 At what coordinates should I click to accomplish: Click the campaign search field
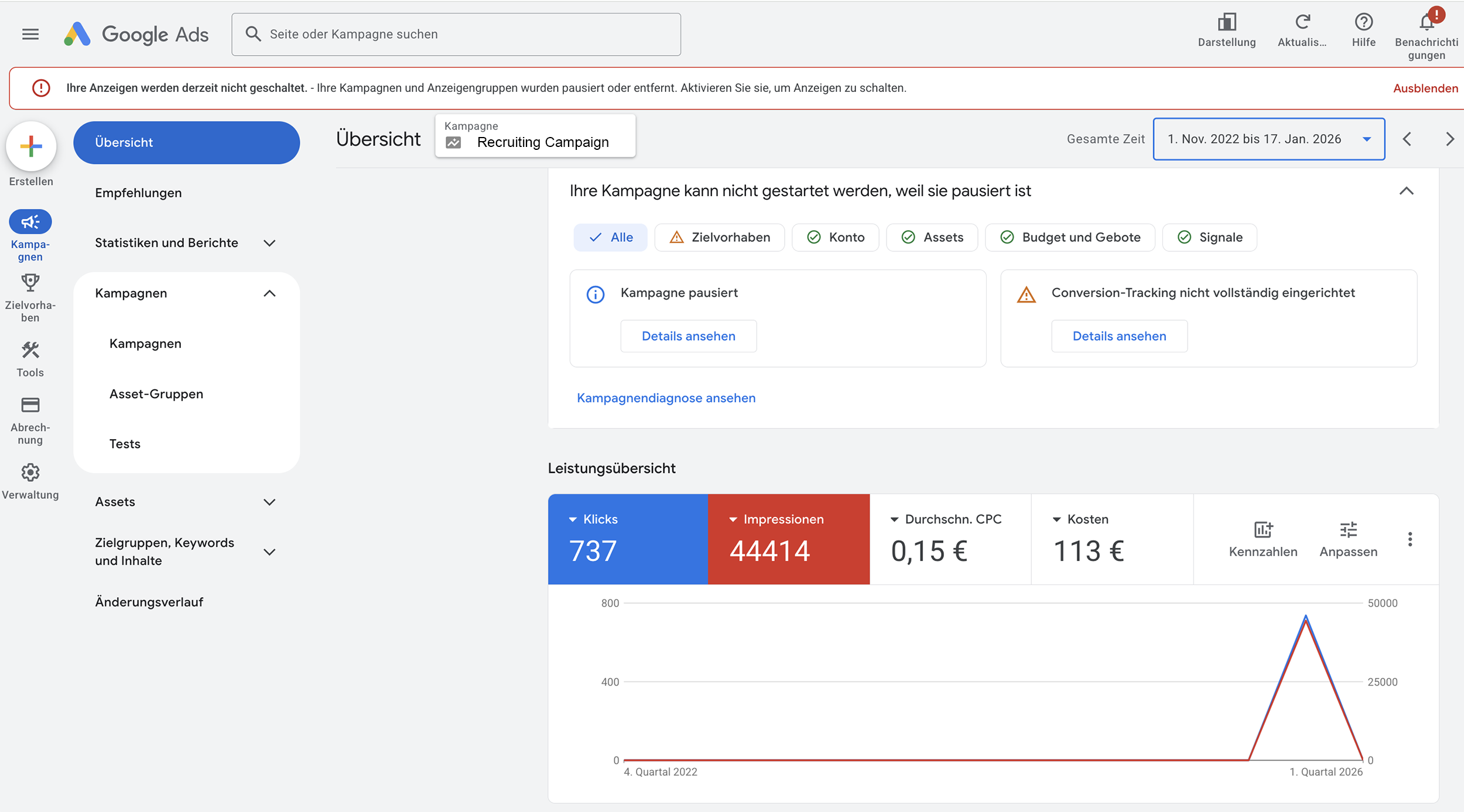[456, 34]
